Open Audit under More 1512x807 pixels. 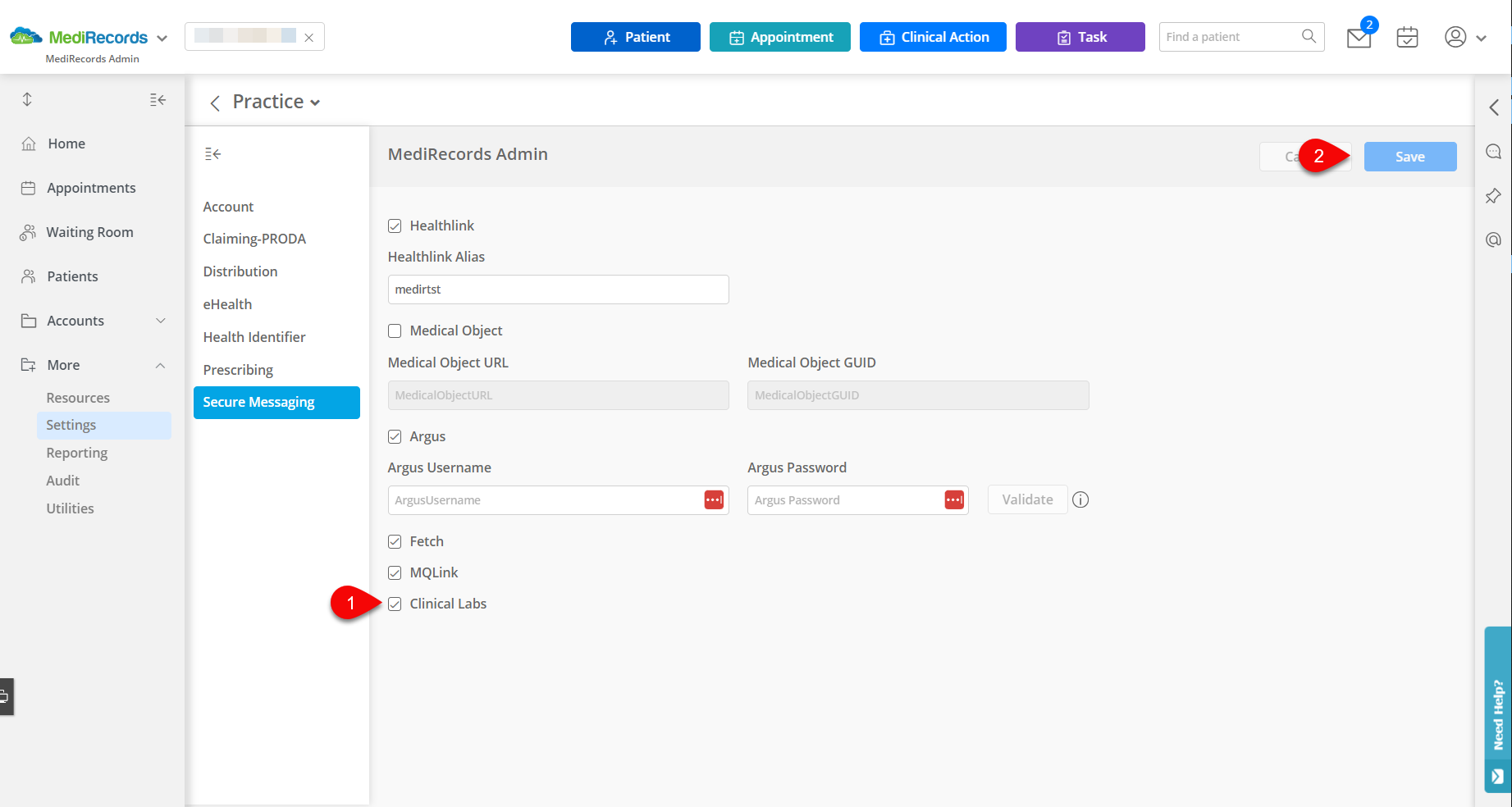click(62, 481)
